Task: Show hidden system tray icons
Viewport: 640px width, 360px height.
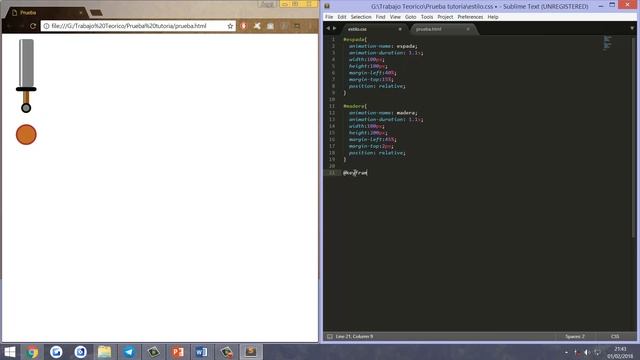Action: point(566,352)
